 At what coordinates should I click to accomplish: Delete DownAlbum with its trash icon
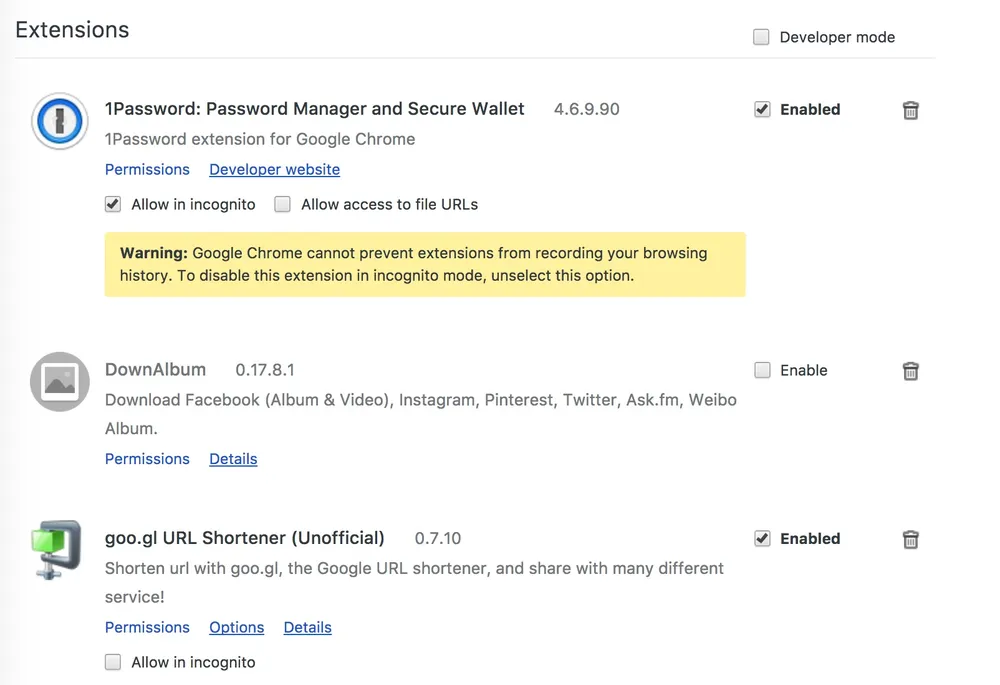(910, 371)
